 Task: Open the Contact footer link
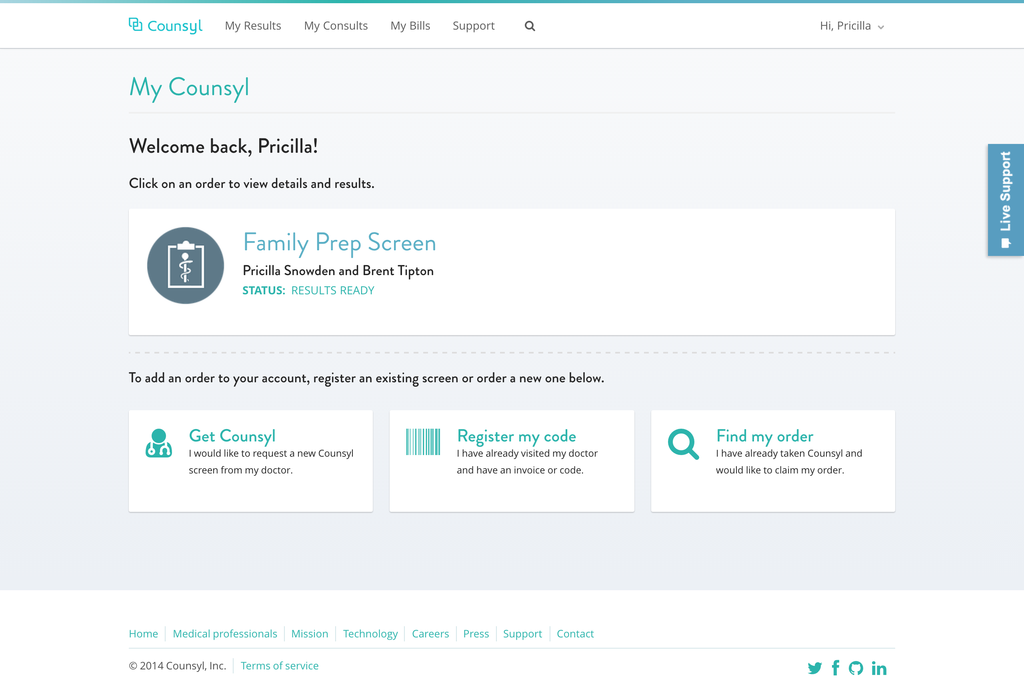tap(575, 634)
